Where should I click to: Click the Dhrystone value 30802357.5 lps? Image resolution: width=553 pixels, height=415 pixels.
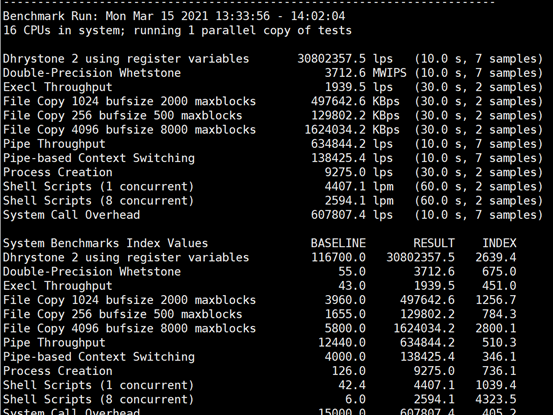[x=345, y=59]
